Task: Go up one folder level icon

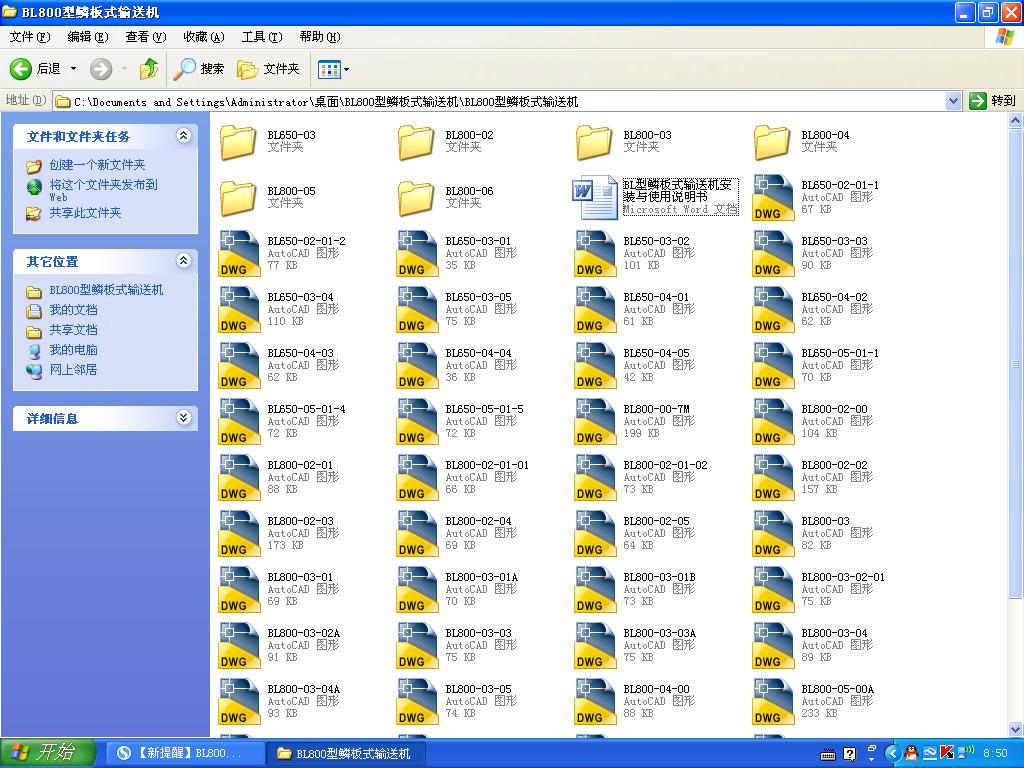Action: click(x=149, y=69)
